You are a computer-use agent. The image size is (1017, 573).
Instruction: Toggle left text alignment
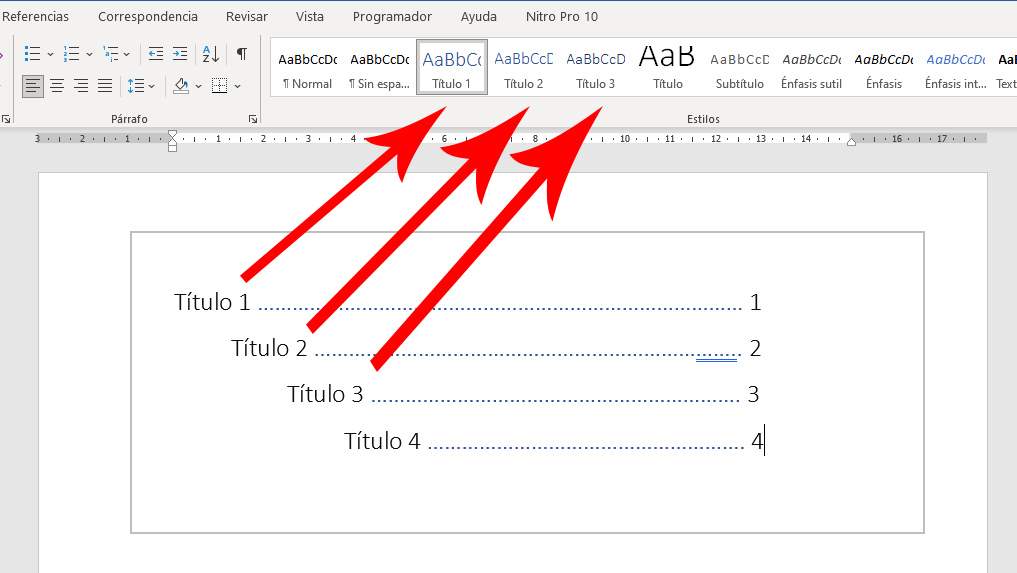coord(33,86)
